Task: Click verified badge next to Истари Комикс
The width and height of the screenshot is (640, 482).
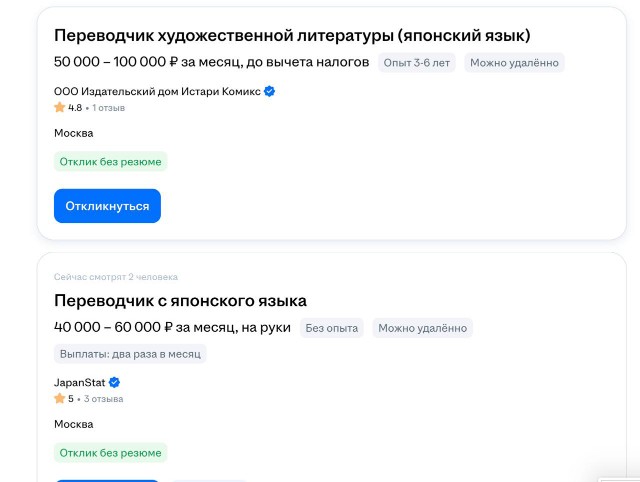Action: pyautogui.click(x=269, y=91)
